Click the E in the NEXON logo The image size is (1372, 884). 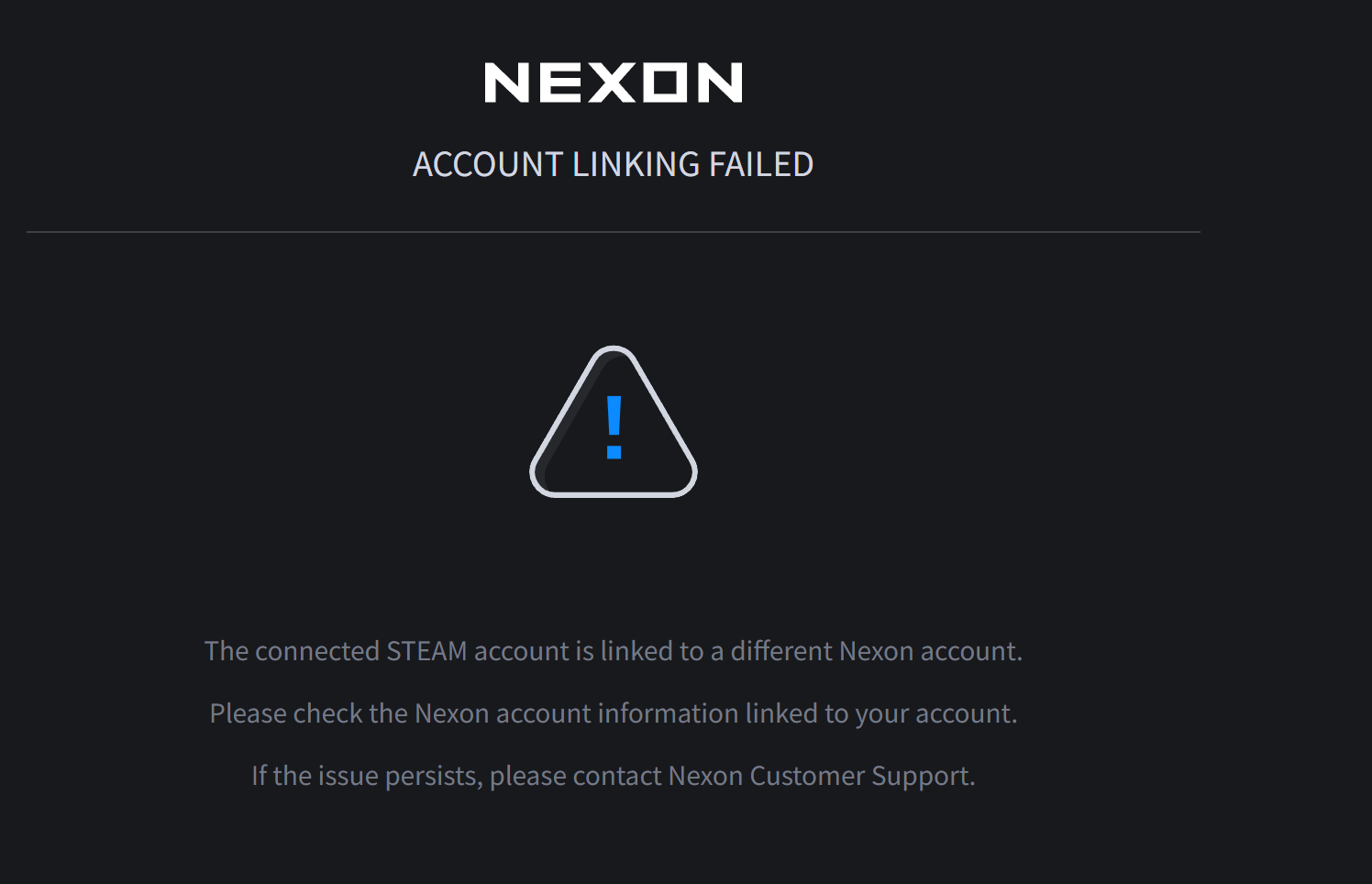tap(559, 83)
